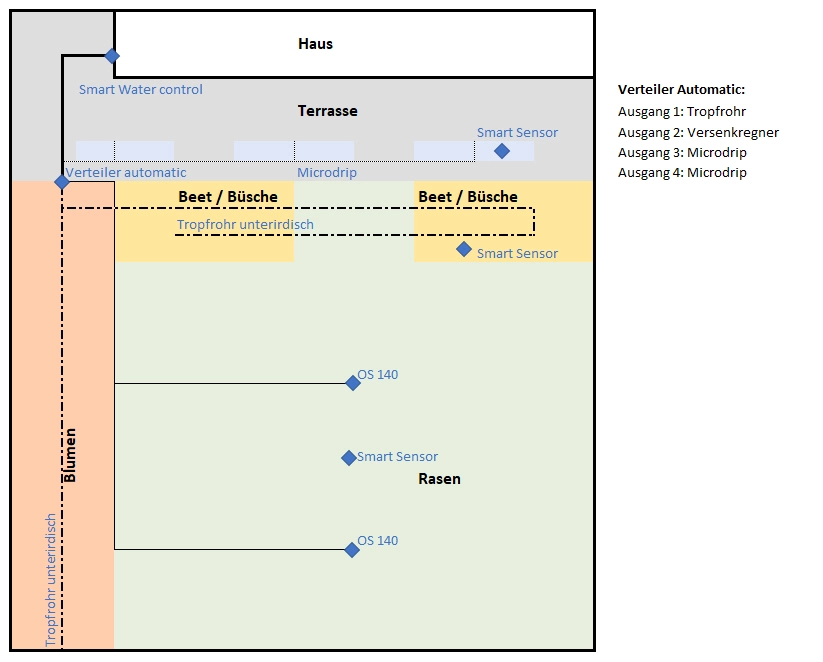
Task: Click the Smart Sensor diamond on the Terrasse
Action: [x=502, y=151]
